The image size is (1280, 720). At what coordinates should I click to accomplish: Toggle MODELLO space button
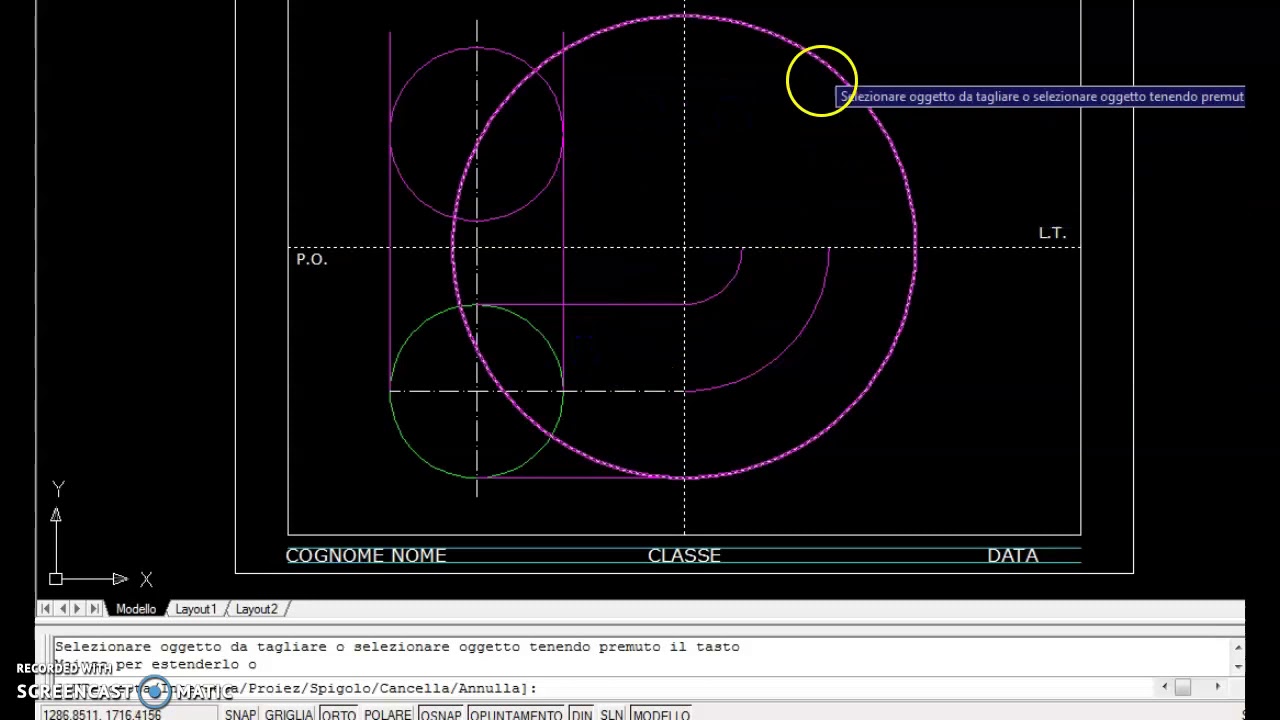point(661,715)
